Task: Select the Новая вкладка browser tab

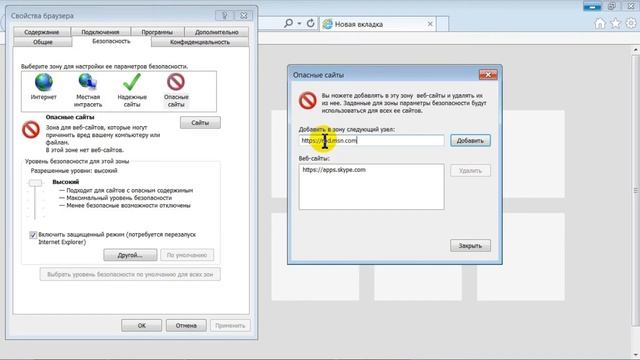Action: point(378,24)
